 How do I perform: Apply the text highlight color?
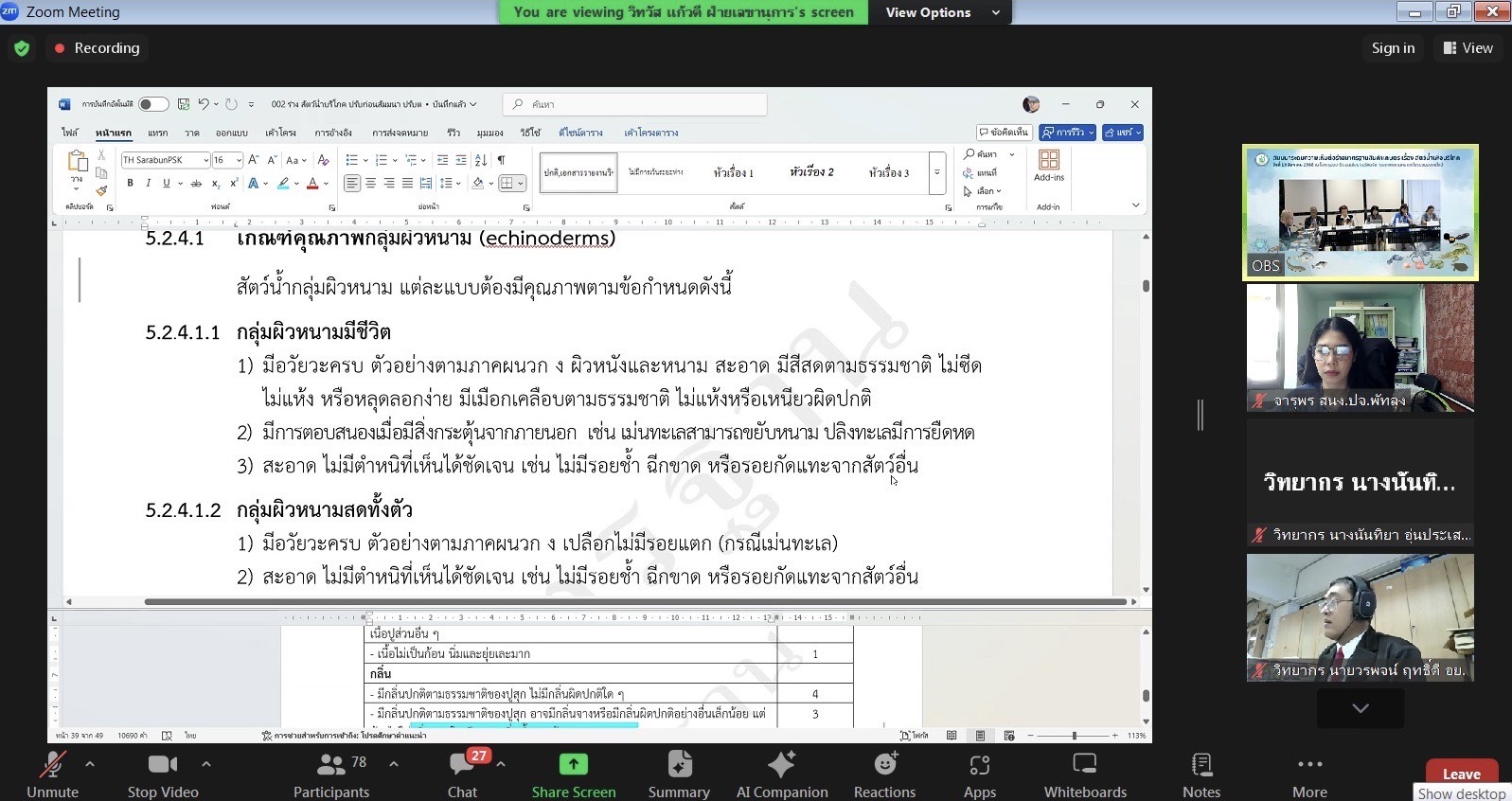(x=282, y=184)
